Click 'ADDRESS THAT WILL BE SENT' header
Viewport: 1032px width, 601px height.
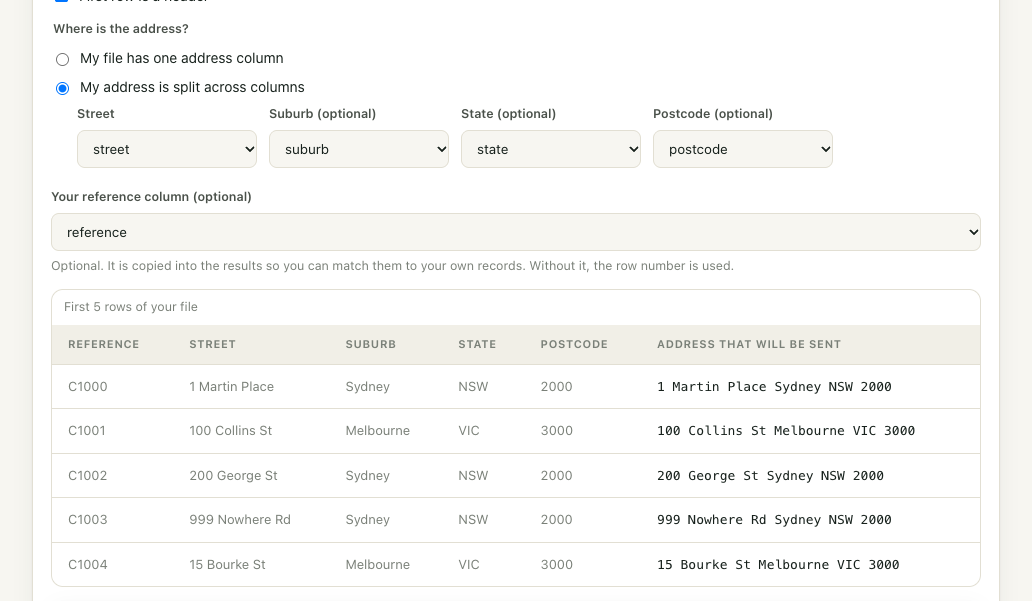point(749,344)
